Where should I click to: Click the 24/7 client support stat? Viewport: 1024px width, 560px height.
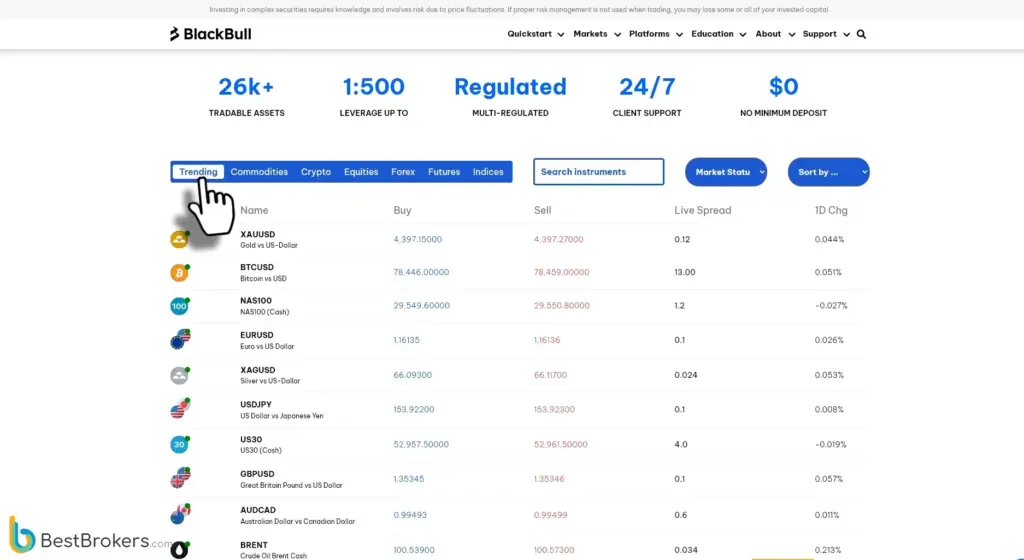coord(647,96)
